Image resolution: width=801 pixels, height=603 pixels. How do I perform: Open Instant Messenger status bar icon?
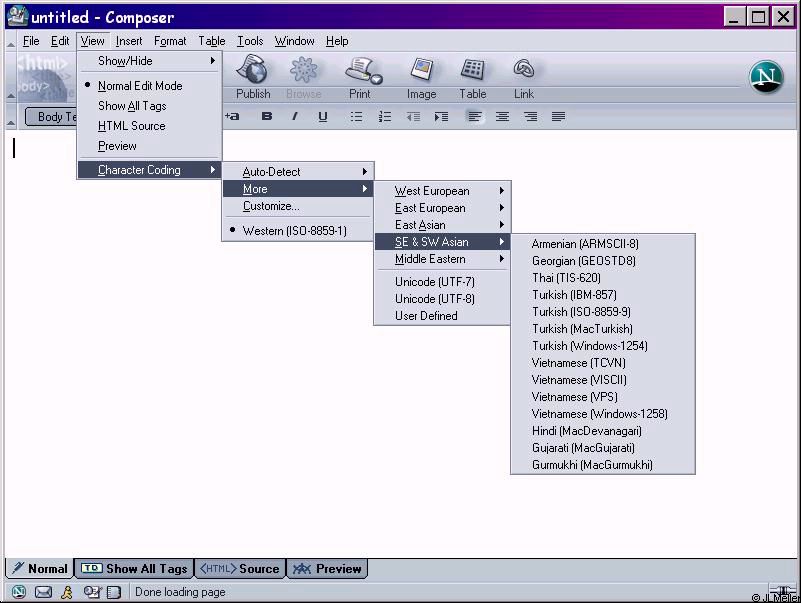[67, 592]
